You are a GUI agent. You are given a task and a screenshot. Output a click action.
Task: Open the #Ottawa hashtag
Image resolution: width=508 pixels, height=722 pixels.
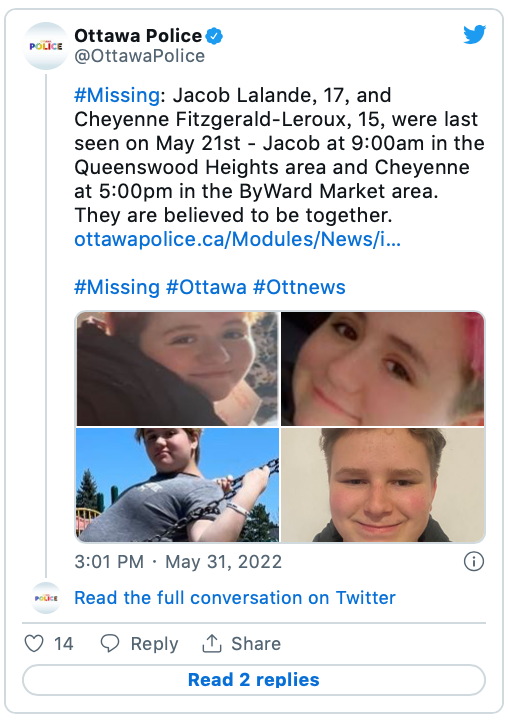point(206,287)
